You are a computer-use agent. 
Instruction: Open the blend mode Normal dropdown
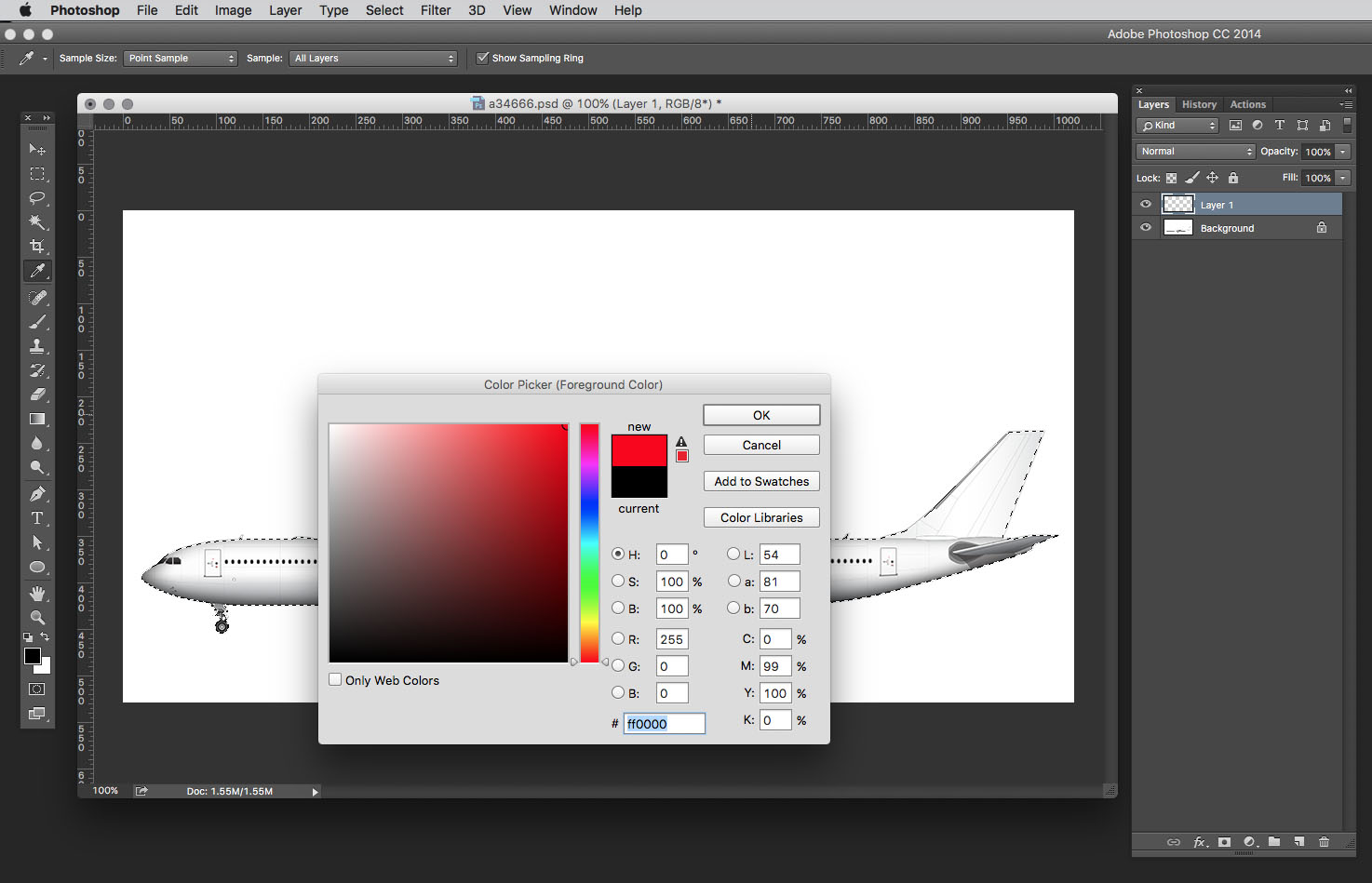(x=1195, y=152)
